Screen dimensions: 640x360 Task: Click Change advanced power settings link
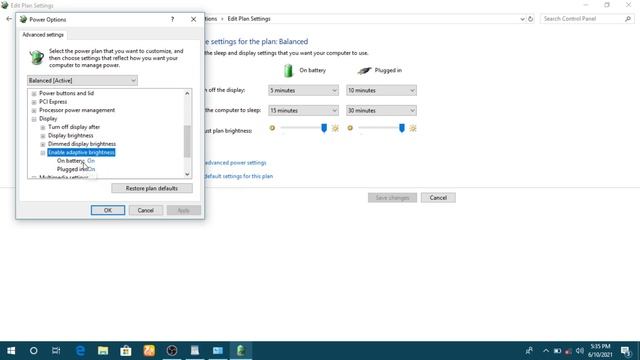click(x=236, y=162)
